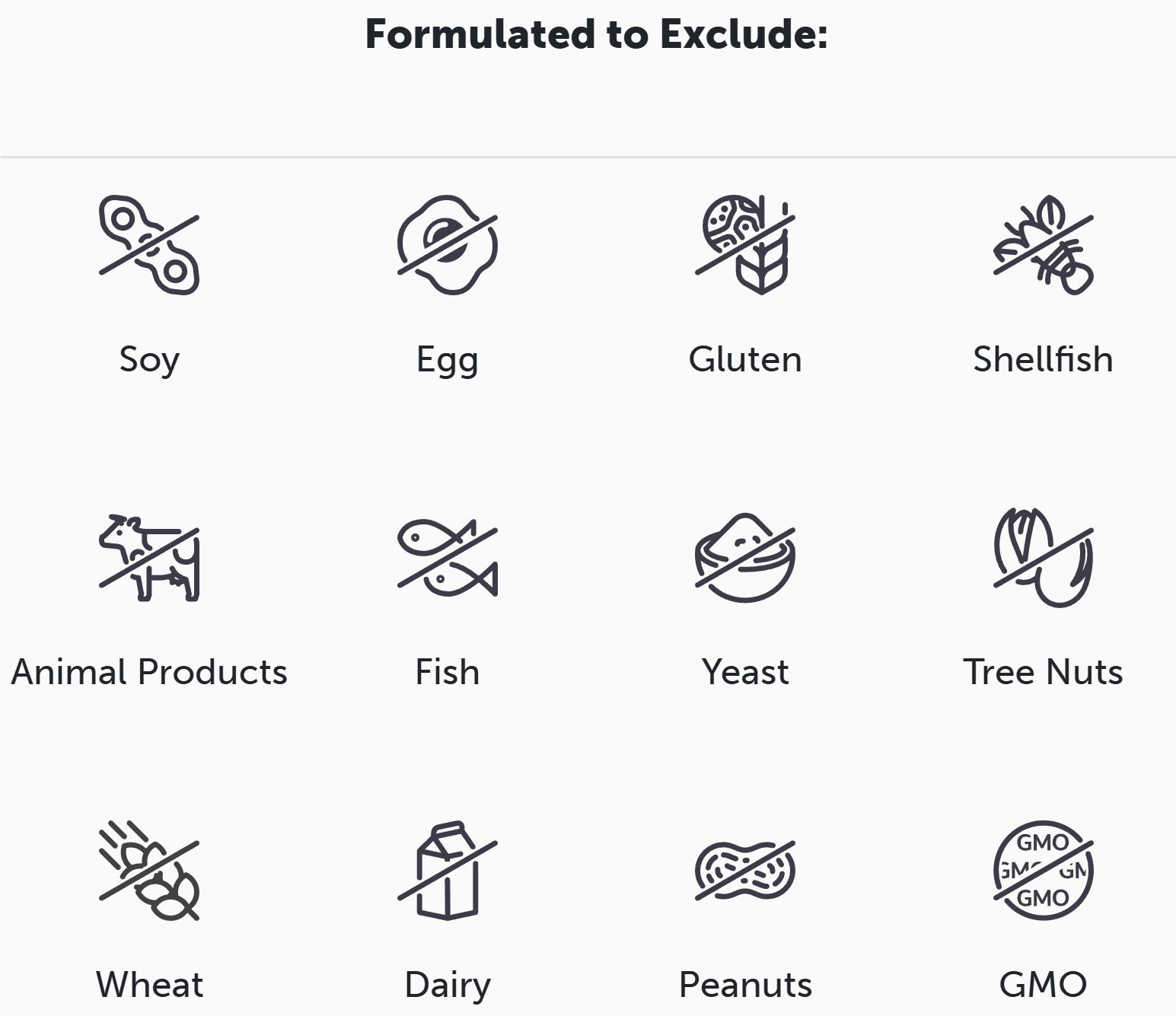This screenshot has height=1016, width=1176.
Task: Click the "Gluten" text label
Action: [745, 359]
